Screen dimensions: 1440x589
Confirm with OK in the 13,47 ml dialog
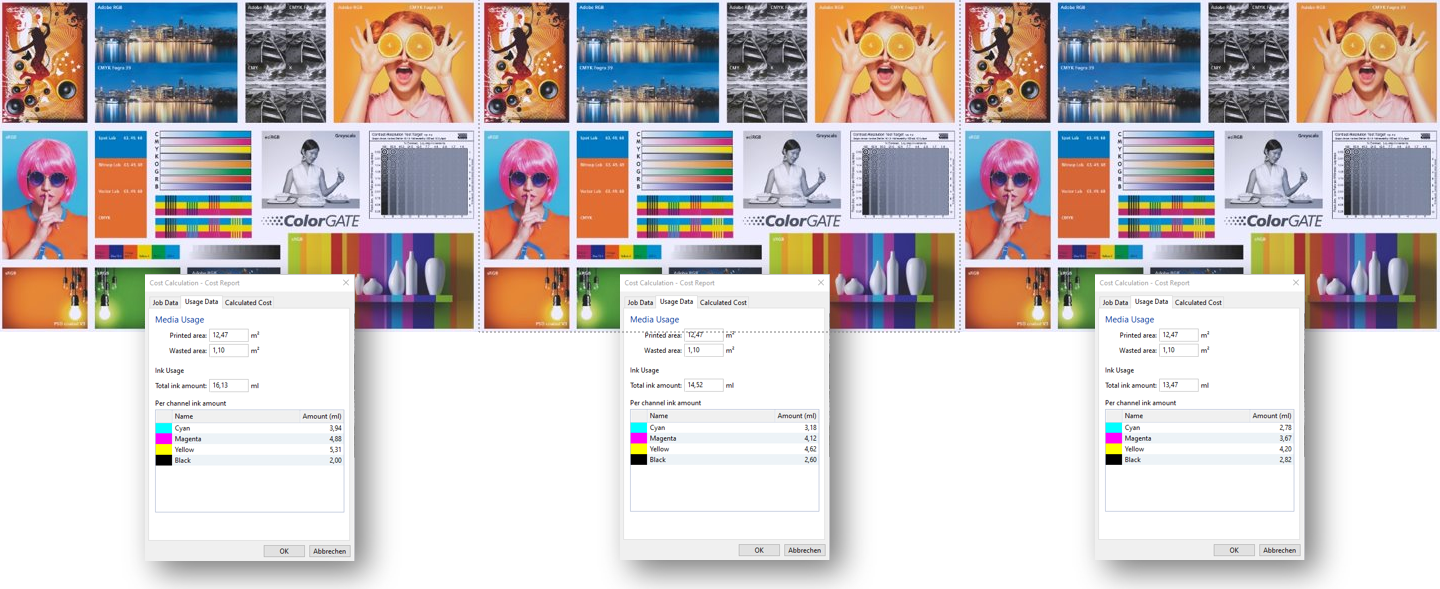(x=1233, y=550)
